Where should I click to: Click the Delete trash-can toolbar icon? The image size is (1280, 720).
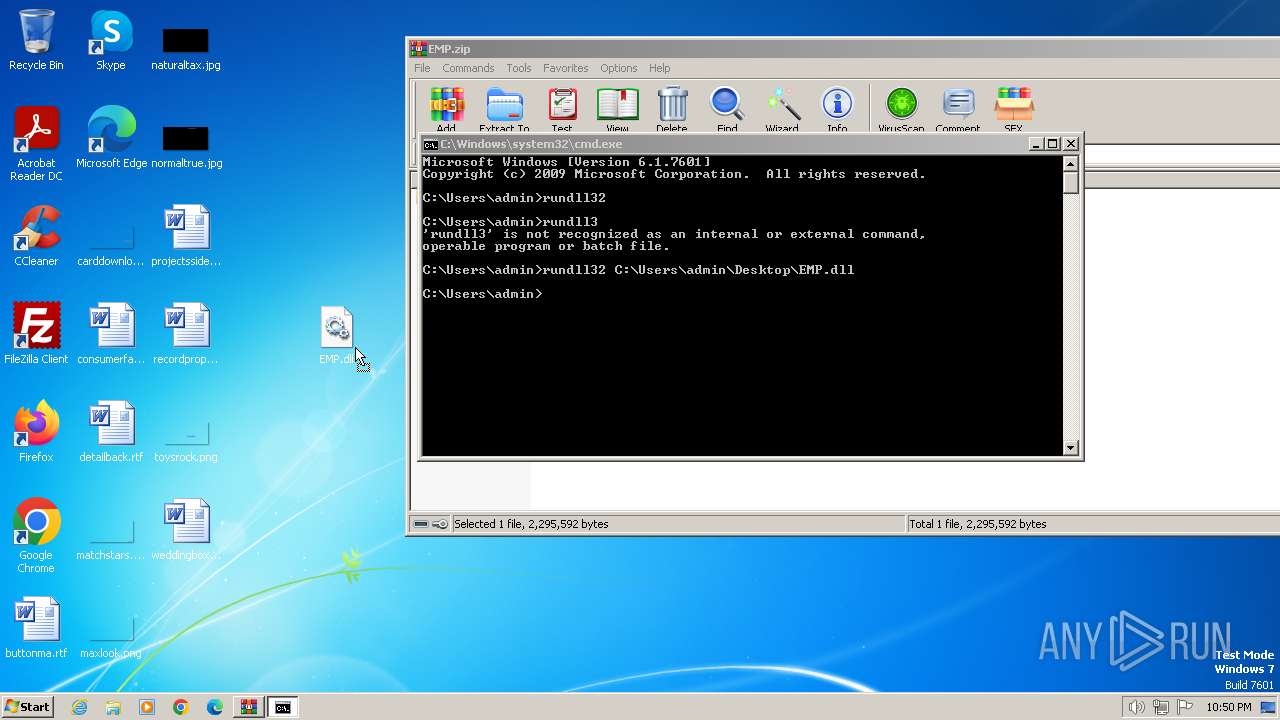tap(672, 110)
